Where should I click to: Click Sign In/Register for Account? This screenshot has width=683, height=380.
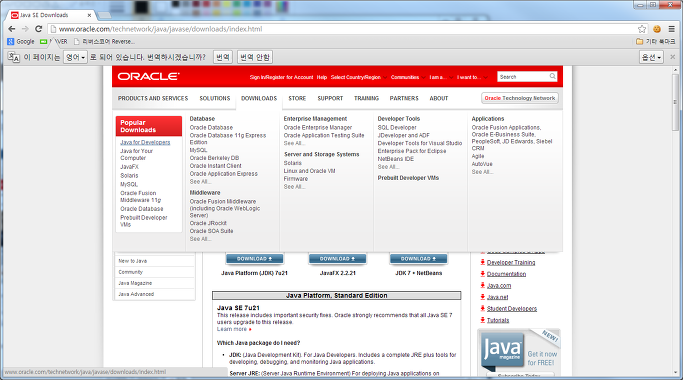(281, 77)
